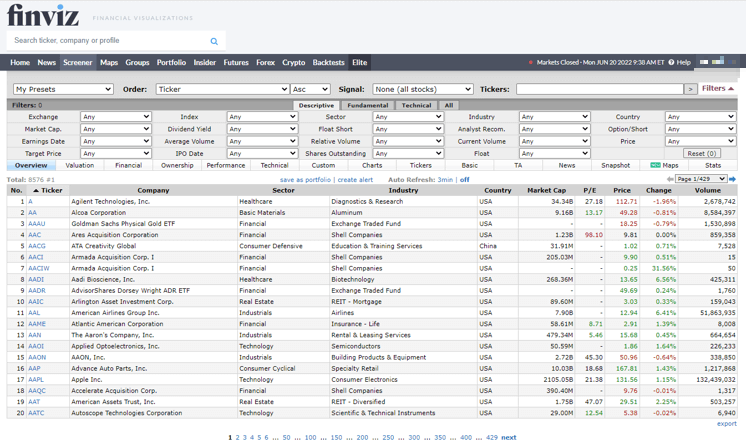Sort by Market Cap column header

pos(546,190)
